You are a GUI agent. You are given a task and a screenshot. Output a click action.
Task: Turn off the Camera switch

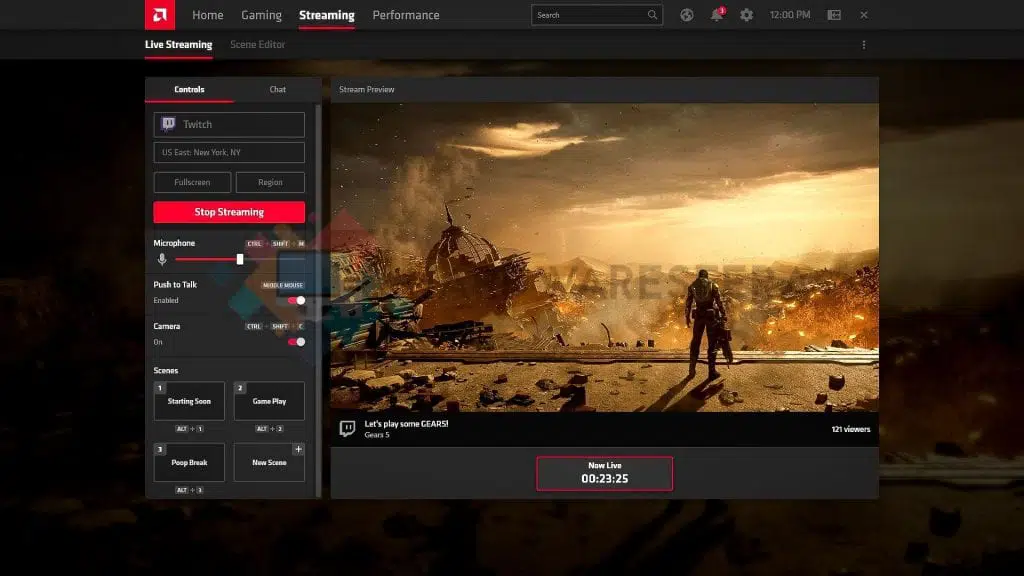296,342
